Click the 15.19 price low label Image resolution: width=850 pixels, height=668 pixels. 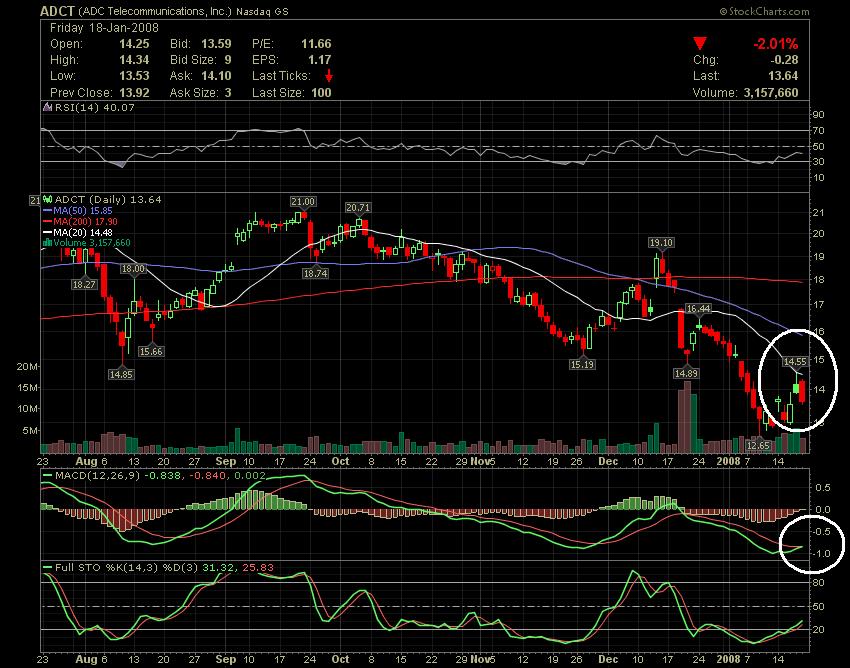(582, 364)
